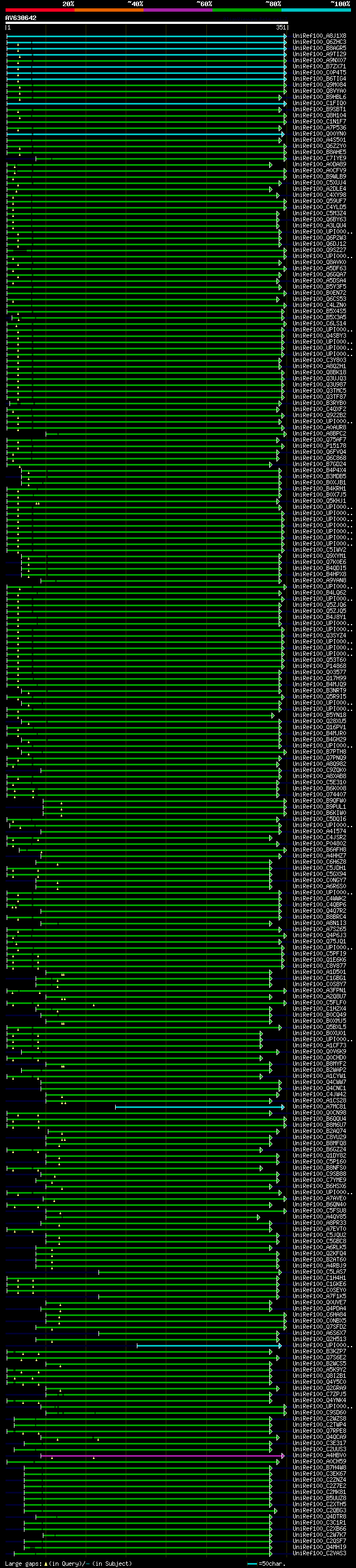Select the UniRef100_Q9M084 label
Image resolution: width=356 pixels, height=1568 pixels.
[x=319, y=85]
